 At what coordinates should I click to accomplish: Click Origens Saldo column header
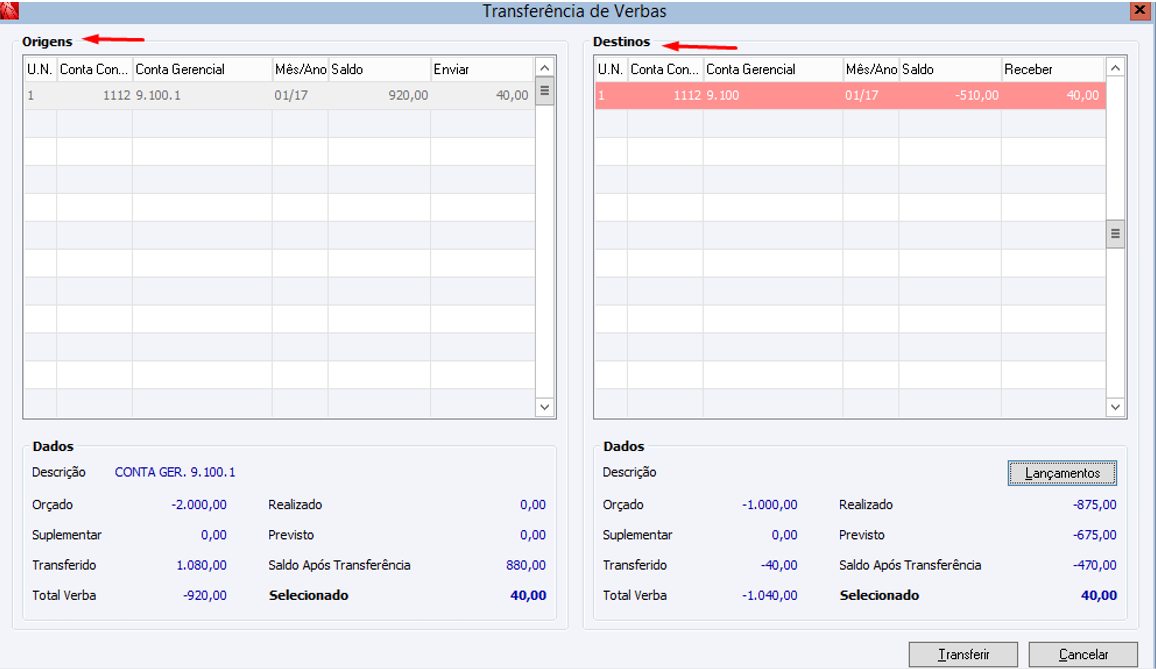pyautogui.click(x=379, y=69)
